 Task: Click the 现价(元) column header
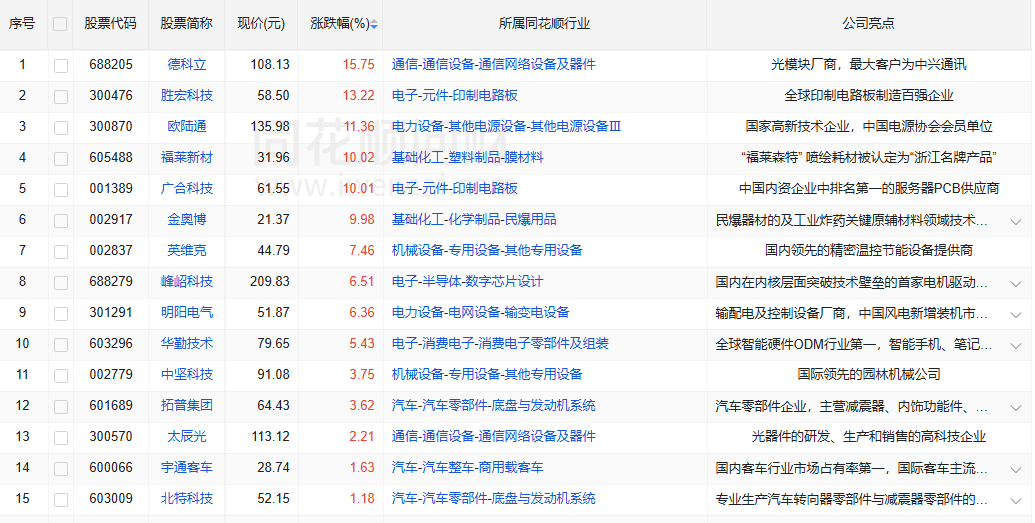coord(261,23)
